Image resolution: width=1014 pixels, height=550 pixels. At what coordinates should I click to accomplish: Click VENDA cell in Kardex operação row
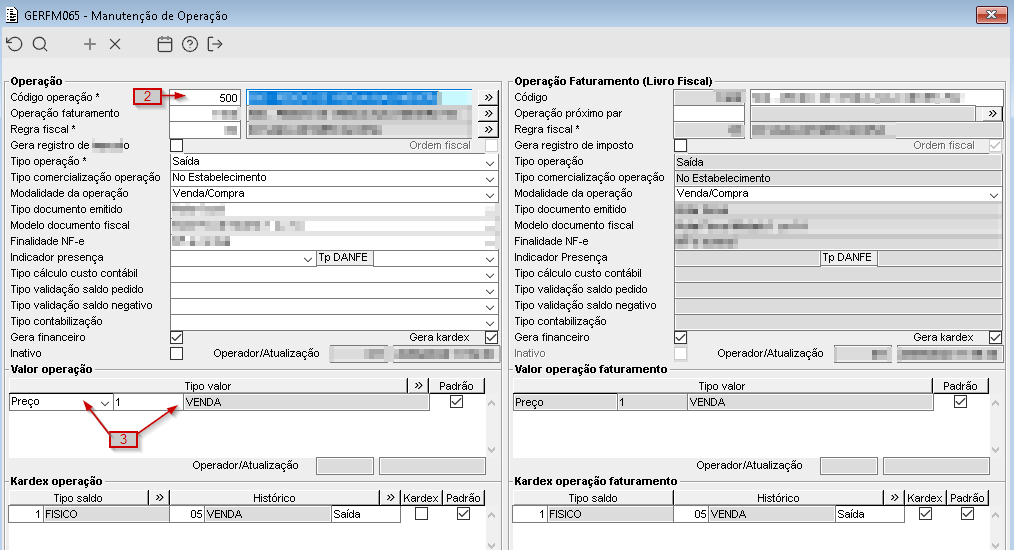pyautogui.click(x=268, y=514)
